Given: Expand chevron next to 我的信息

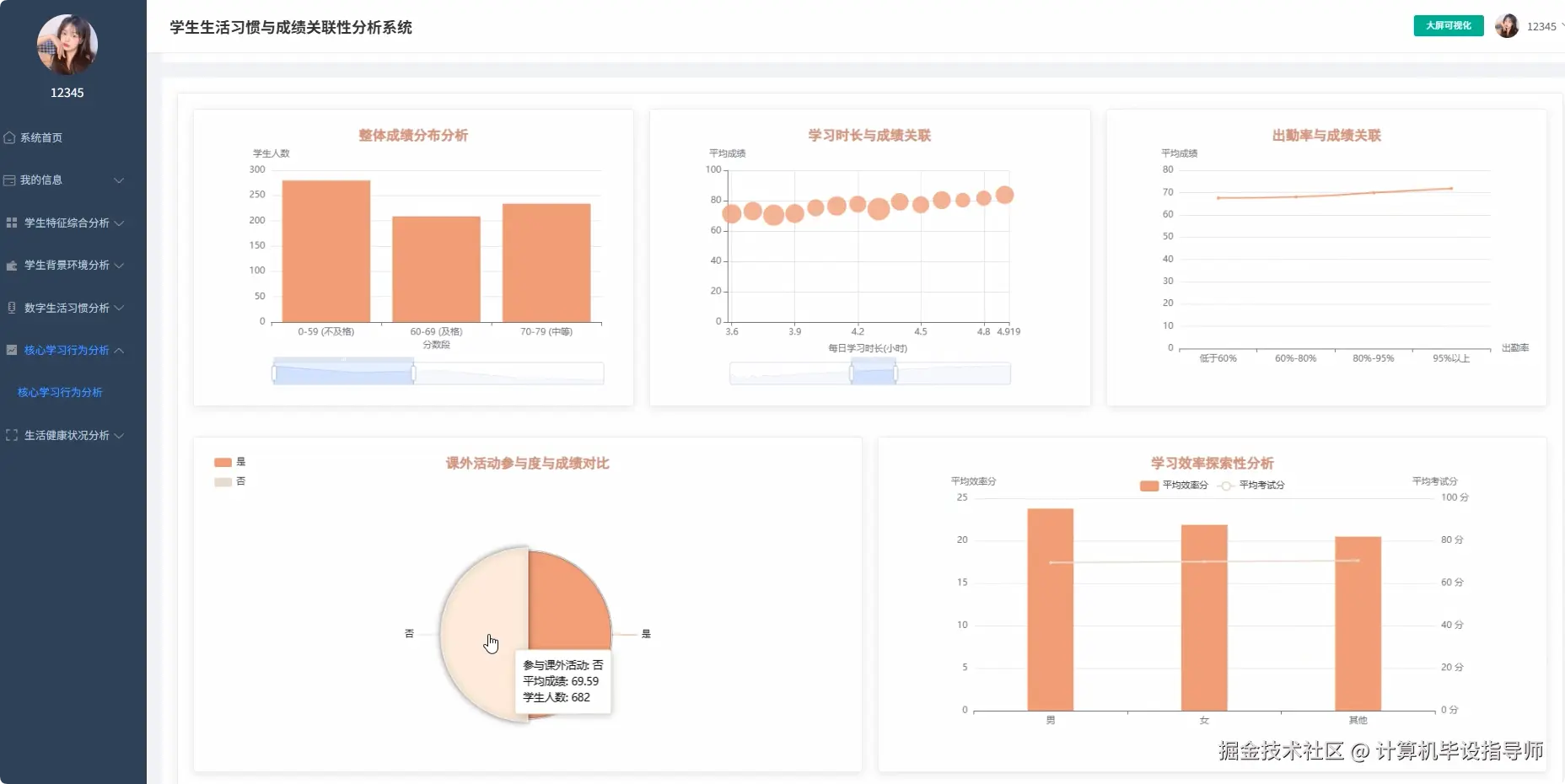Looking at the screenshot, I should [x=119, y=180].
